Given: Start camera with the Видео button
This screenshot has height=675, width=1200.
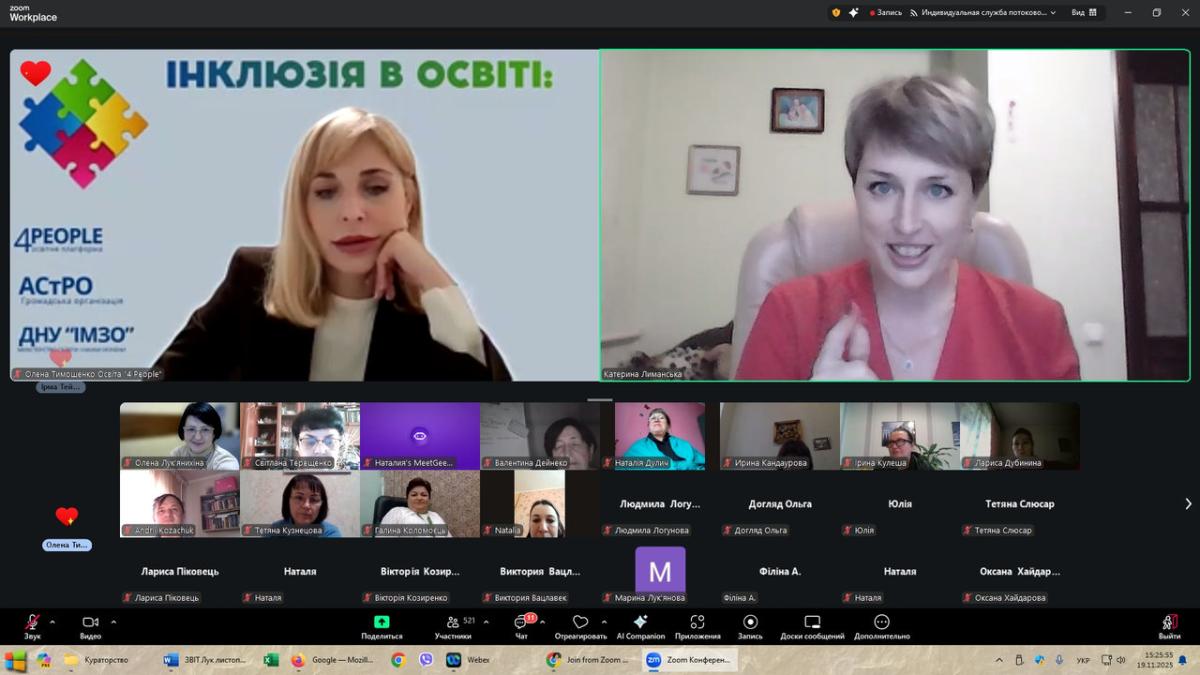Looking at the screenshot, I should coord(90,626).
